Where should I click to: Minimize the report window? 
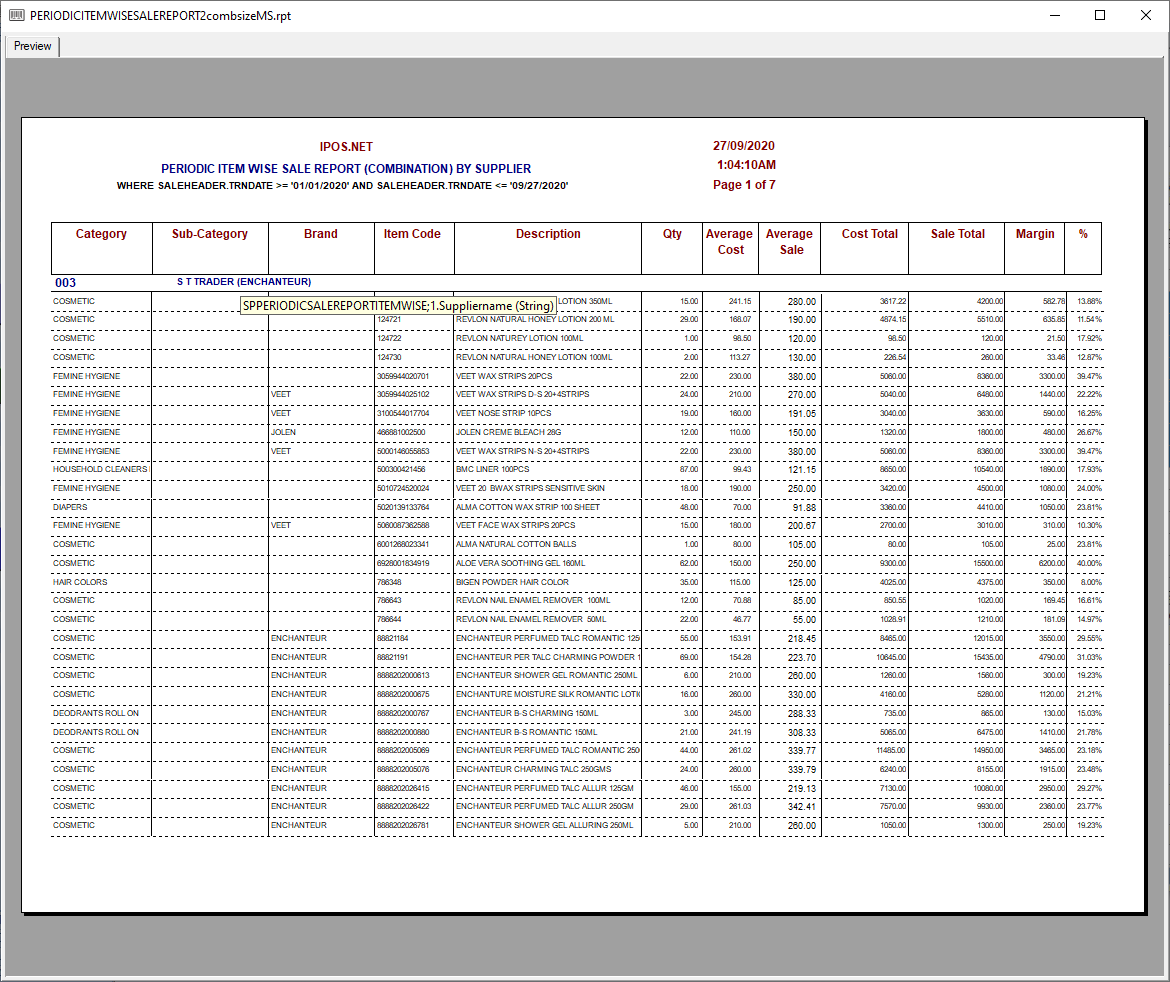(1054, 15)
